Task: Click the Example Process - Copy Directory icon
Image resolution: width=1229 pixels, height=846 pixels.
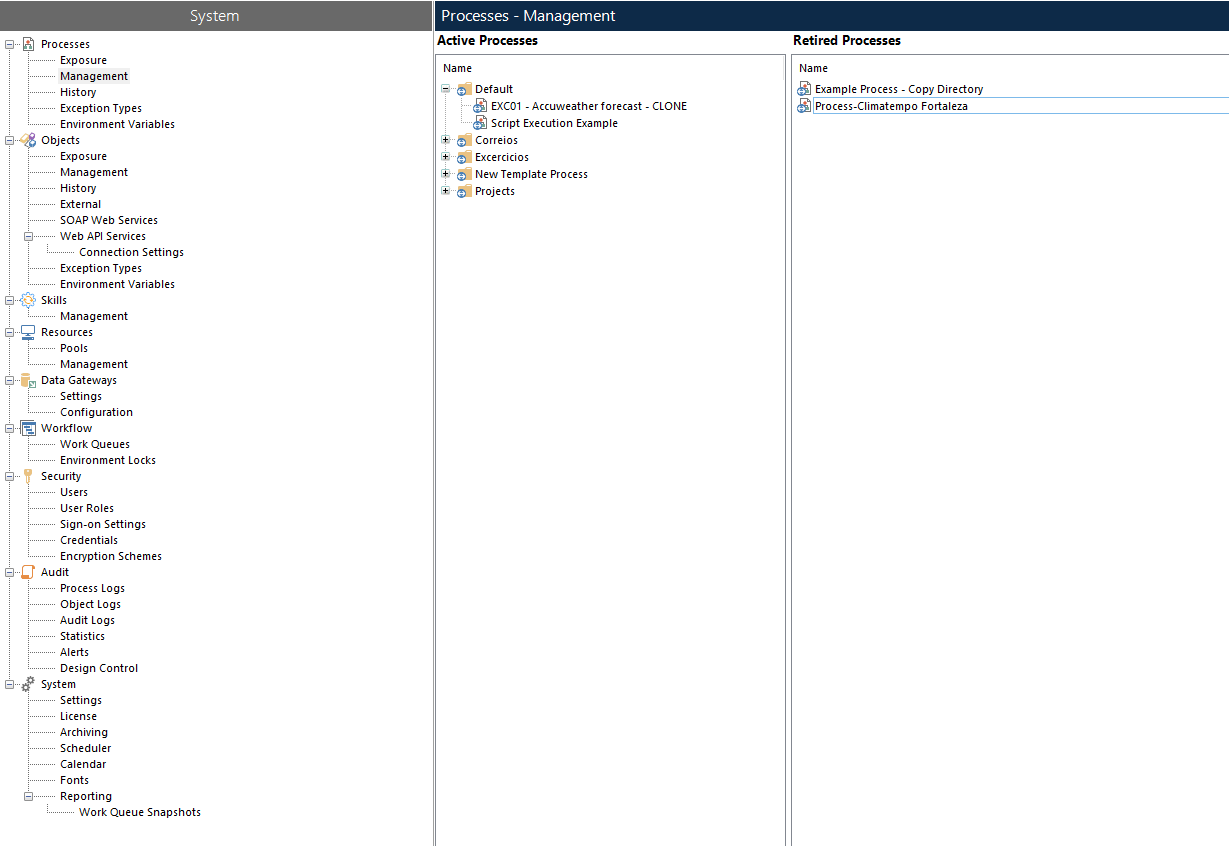Action: [804, 89]
